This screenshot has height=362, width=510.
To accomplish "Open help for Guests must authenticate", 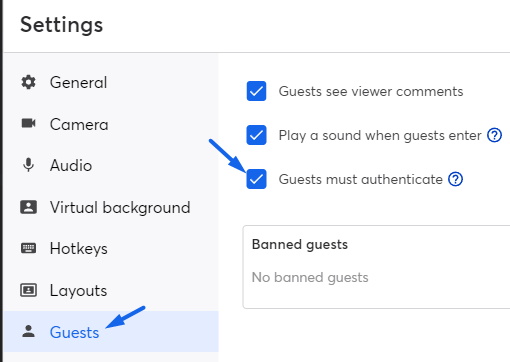I will tap(455, 179).
